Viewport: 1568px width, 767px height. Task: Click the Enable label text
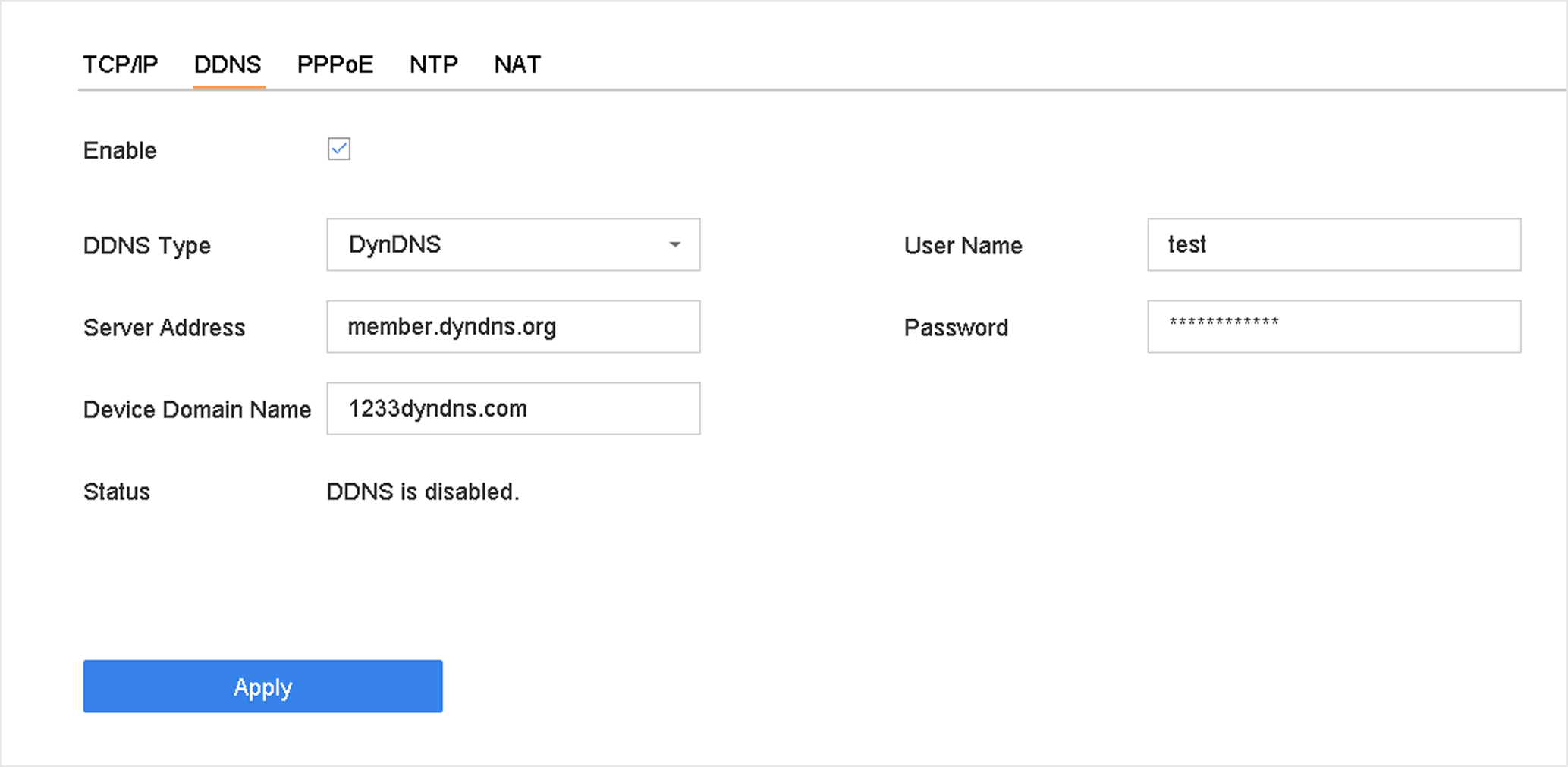(x=120, y=150)
